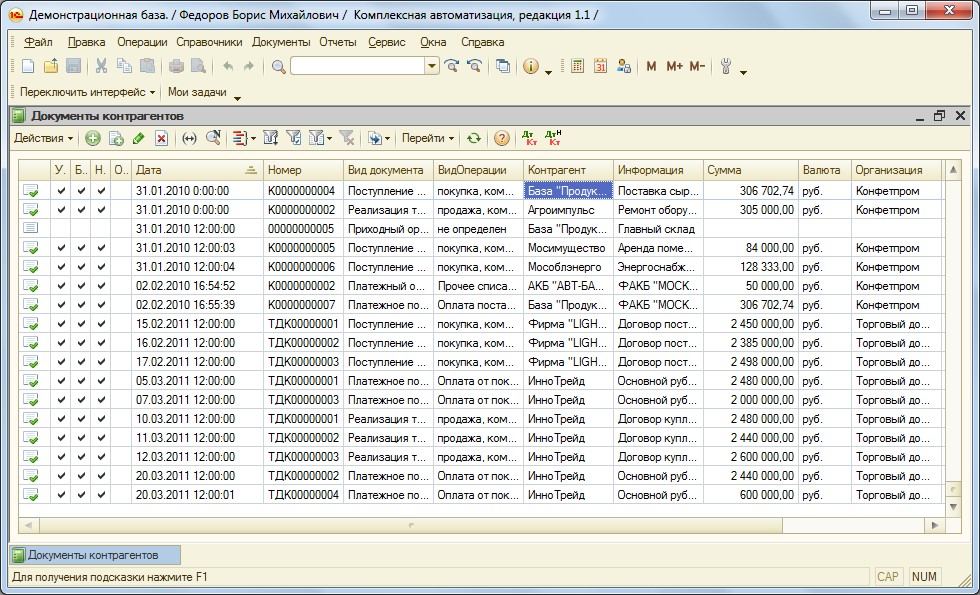Open the calculator from the toolbar
Viewport: 980px width, 595px height.
tap(577, 66)
